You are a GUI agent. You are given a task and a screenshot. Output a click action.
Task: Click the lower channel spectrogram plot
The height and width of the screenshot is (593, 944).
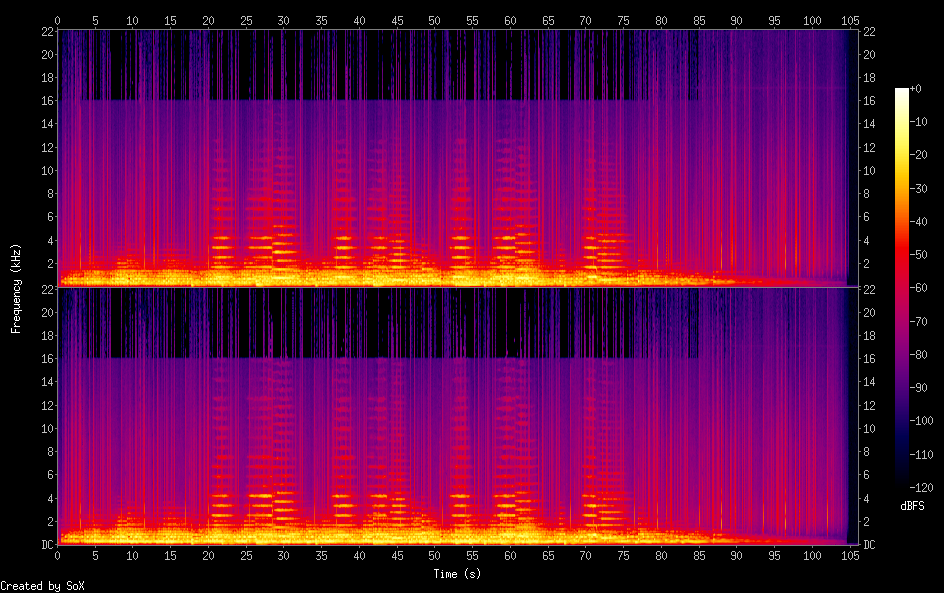click(458, 416)
